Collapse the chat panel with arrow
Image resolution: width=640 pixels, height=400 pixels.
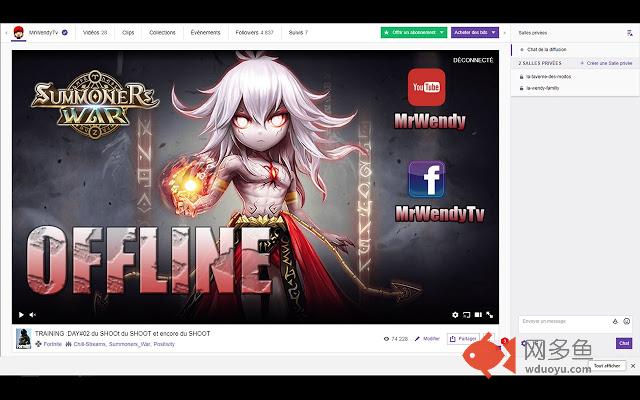tap(505, 32)
